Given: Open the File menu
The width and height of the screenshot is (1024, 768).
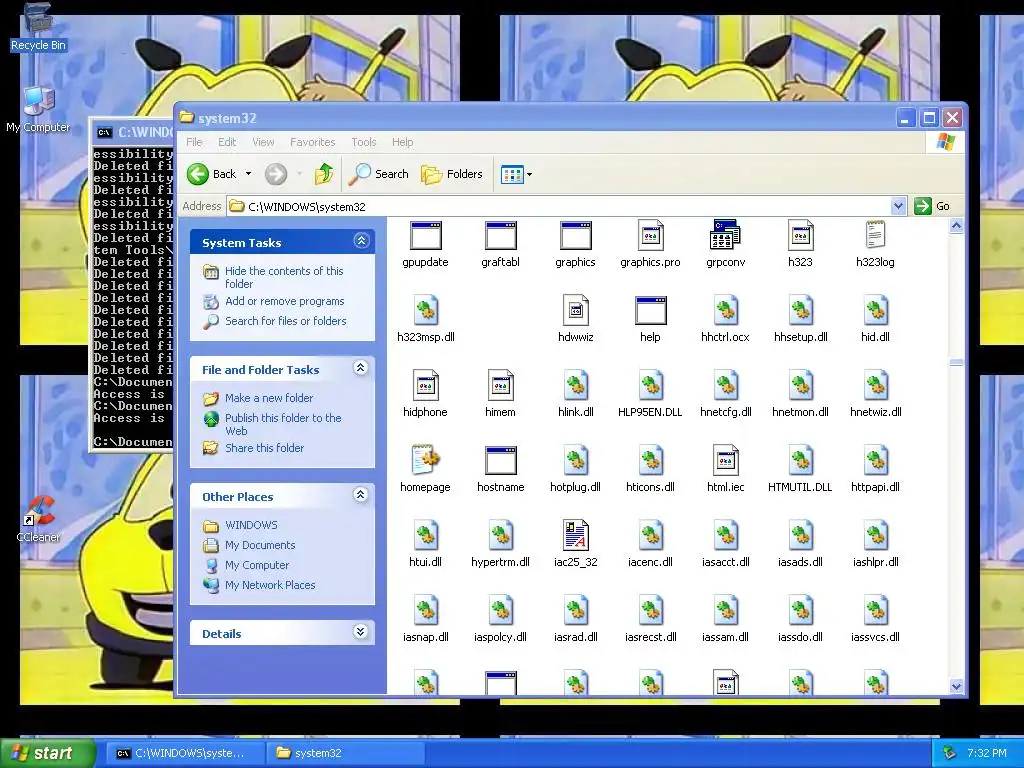Looking at the screenshot, I should click(x=194, y=142).
